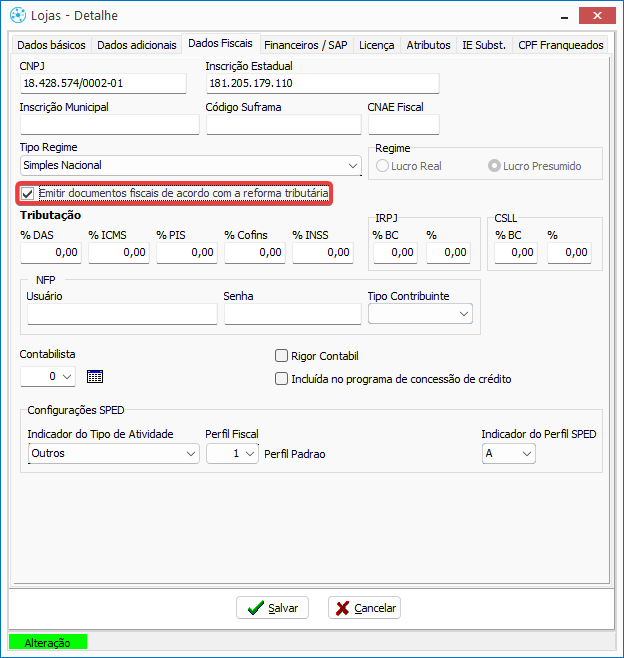The image size is (624, 658).
Task: Click the CNPJ input field
Action: [x=103, y=84]
